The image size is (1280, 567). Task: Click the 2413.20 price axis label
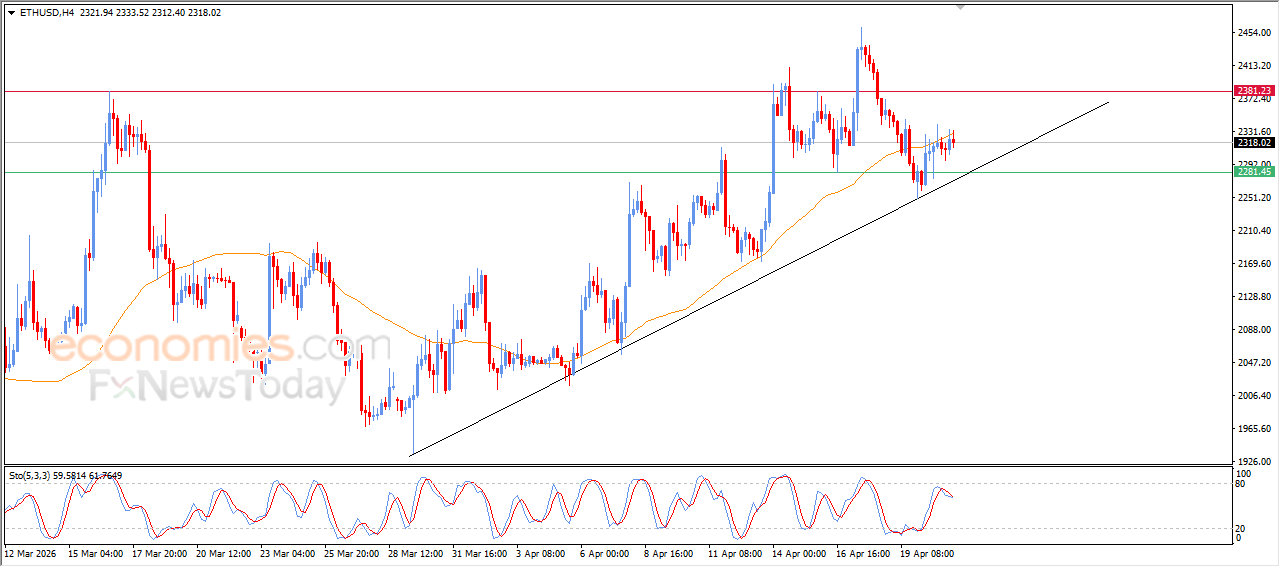[1253, 66]
